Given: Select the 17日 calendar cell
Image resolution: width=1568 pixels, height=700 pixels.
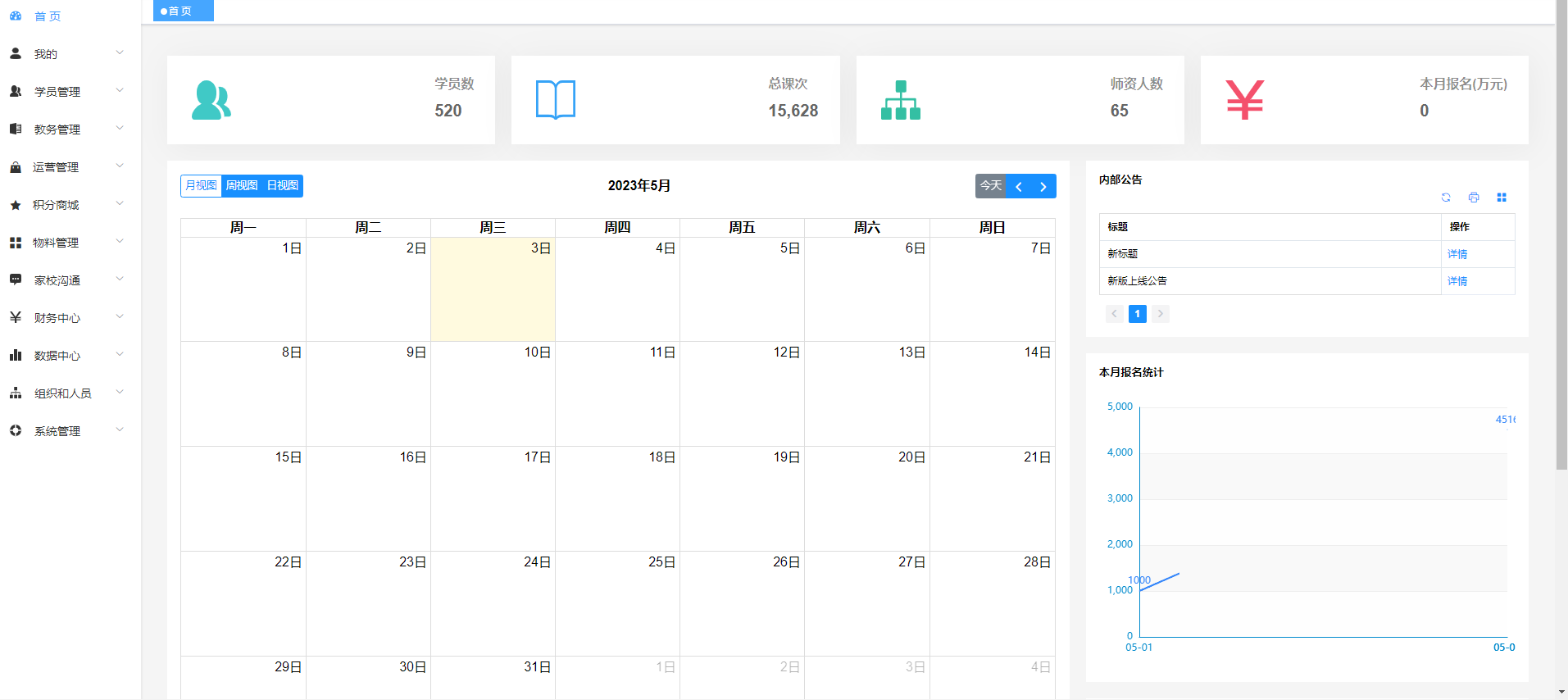Looking at the screenshot, I should tap(493, 498).
